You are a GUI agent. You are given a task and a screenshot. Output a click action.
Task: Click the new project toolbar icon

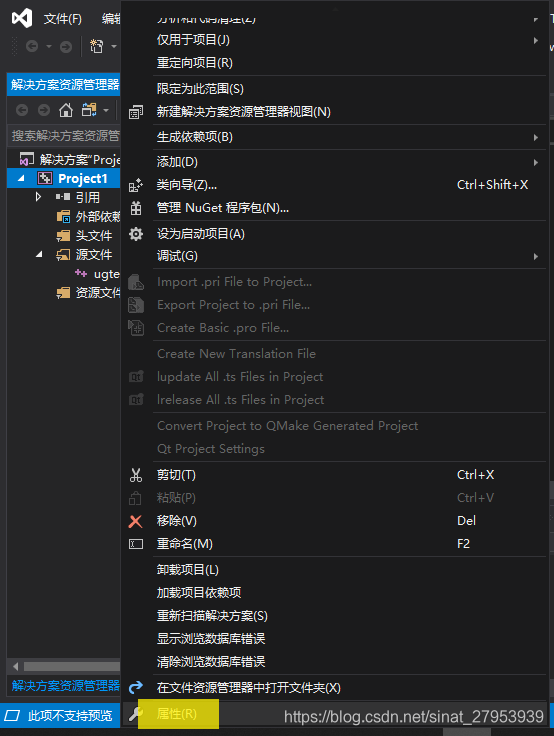96,46
